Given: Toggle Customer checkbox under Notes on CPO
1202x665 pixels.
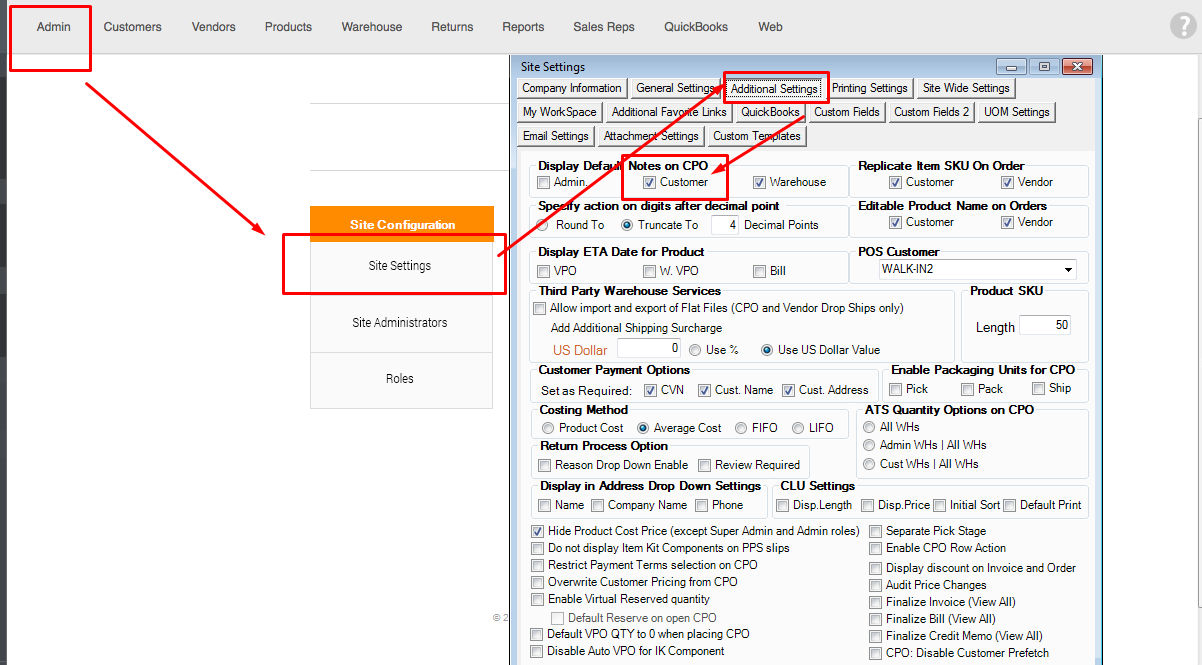Looking at the screenshot, I should 650,183.
